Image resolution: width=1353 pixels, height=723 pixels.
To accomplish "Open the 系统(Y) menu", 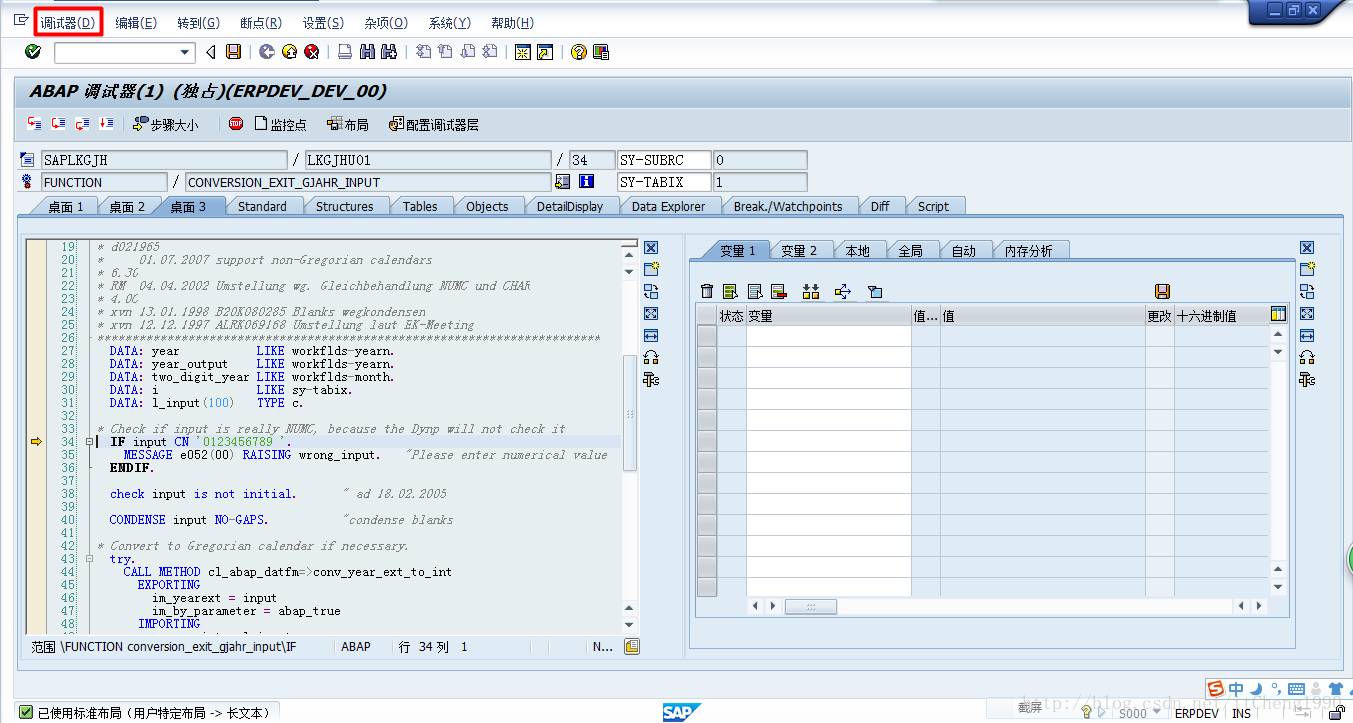I will click(x=449, y=22).
